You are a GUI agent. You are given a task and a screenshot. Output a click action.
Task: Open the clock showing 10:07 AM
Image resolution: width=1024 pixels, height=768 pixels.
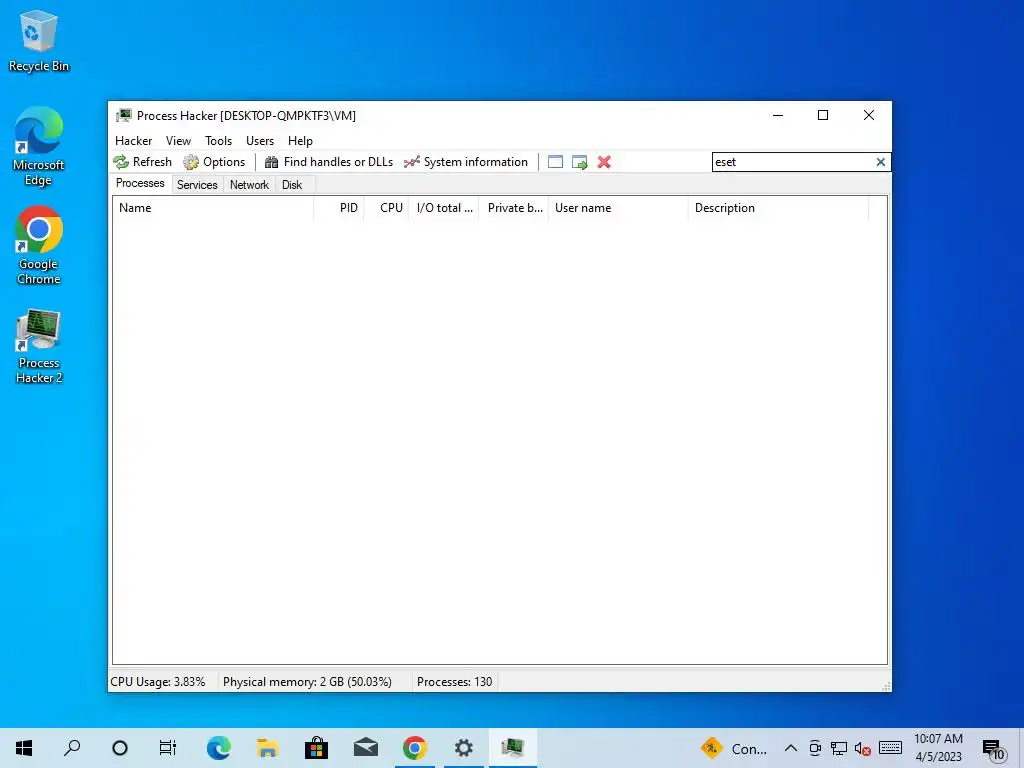coord(938,748)
